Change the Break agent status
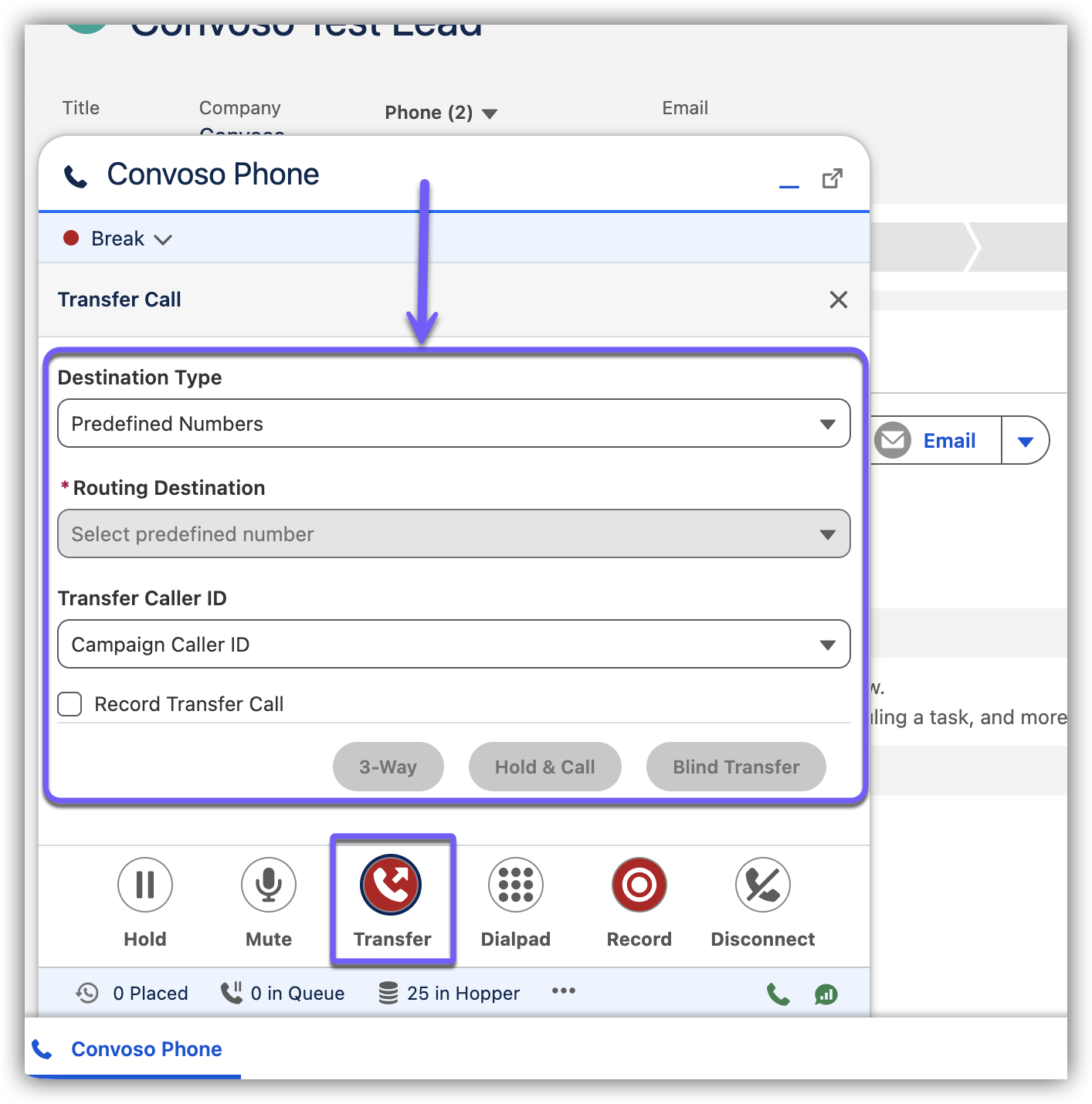Image resolution: width=1092 pixels, height=1104 pixels. pyautogui.click(x=118, y=239)
